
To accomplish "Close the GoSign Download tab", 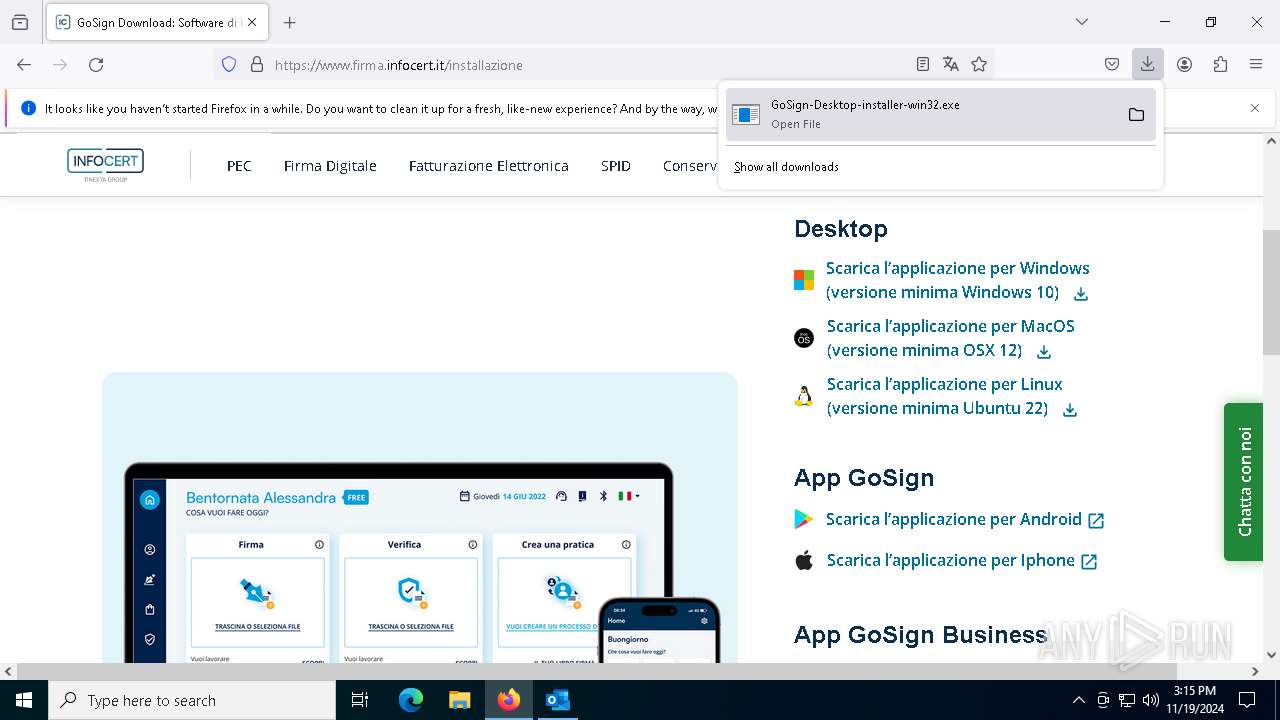I will [252, 22].
